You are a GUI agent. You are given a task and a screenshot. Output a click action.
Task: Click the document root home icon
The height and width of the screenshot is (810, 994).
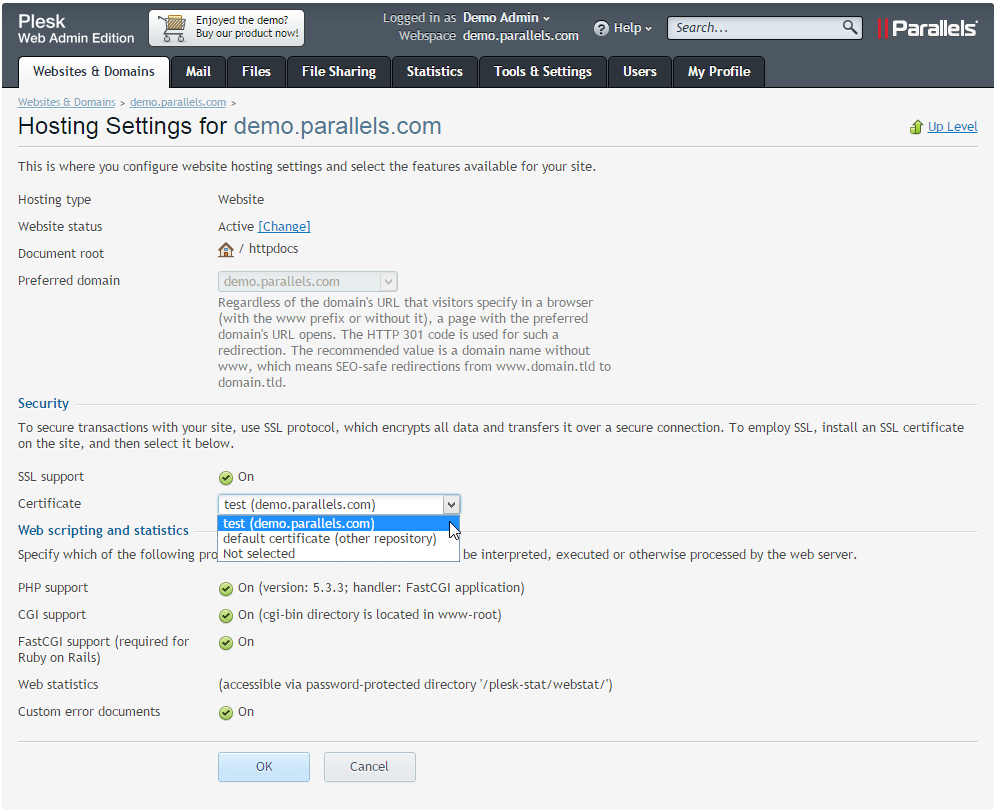(x=226, y=250)
